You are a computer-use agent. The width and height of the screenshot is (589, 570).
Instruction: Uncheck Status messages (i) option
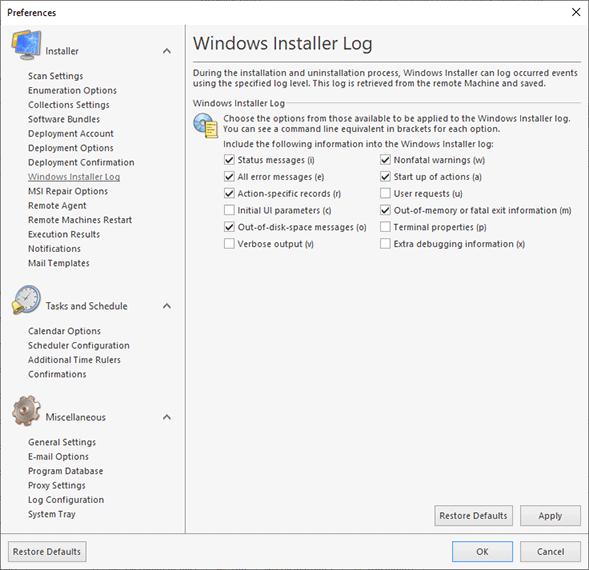coord(229,160)
